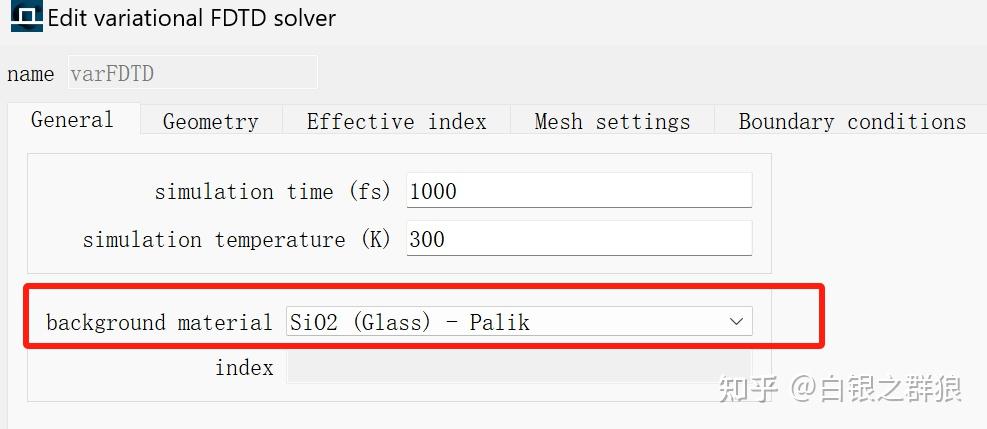987x429 pixels.
Task: Expand background material list via chevron arrow
Action: 736,322
